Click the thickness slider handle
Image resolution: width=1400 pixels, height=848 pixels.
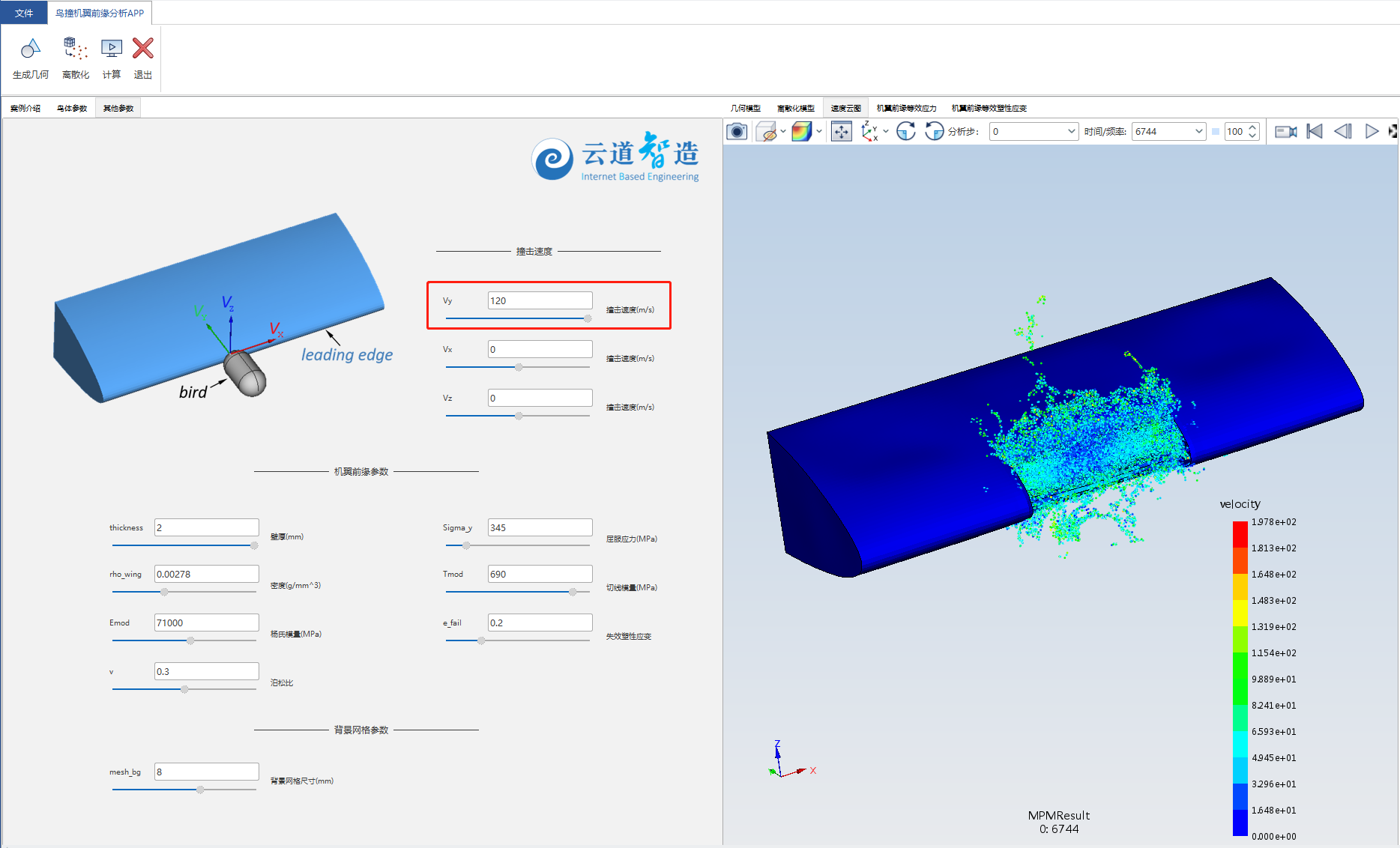[254, 545]
